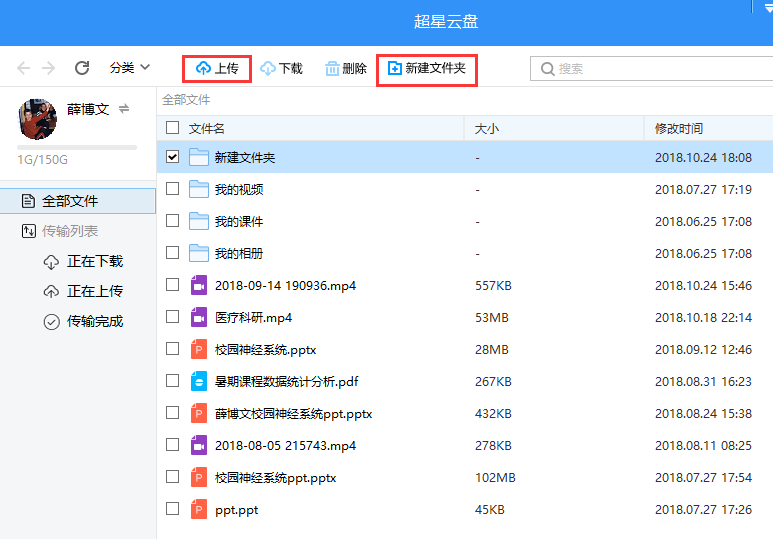Select the 我的视频 folder name
This screenshot has height=539, width=773.
[239, 190]
